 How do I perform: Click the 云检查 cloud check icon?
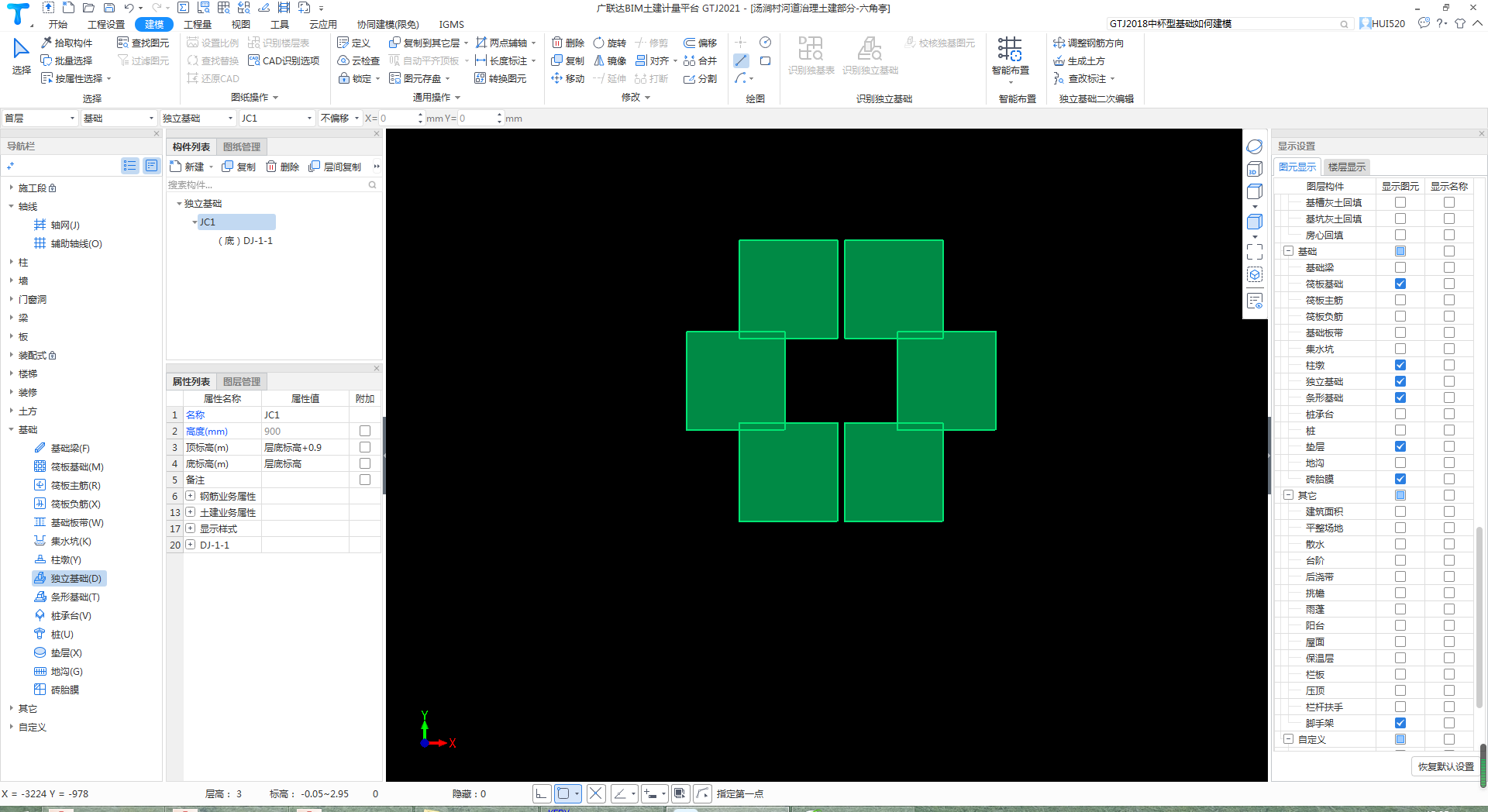point(343,60)
